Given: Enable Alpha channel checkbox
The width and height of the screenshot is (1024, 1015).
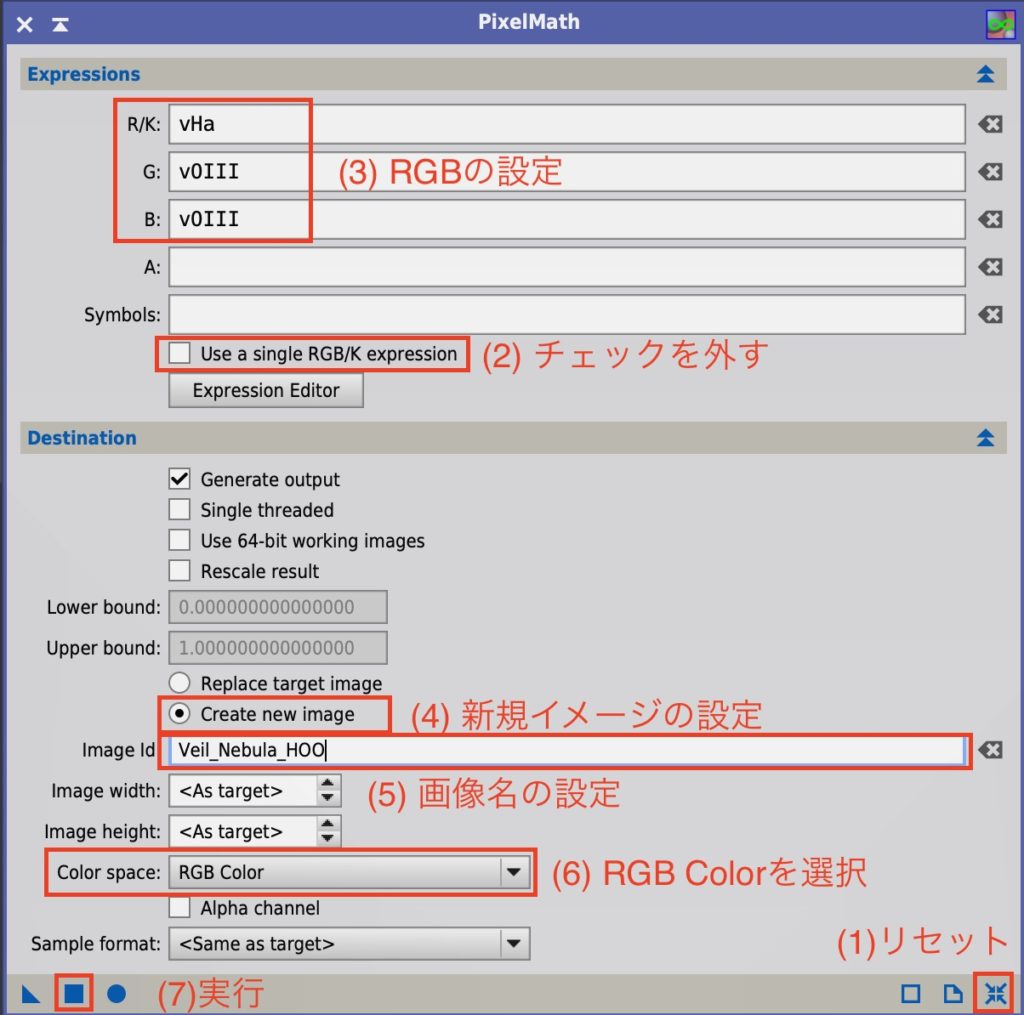Looking at the screenshot, I should [180, 908].
